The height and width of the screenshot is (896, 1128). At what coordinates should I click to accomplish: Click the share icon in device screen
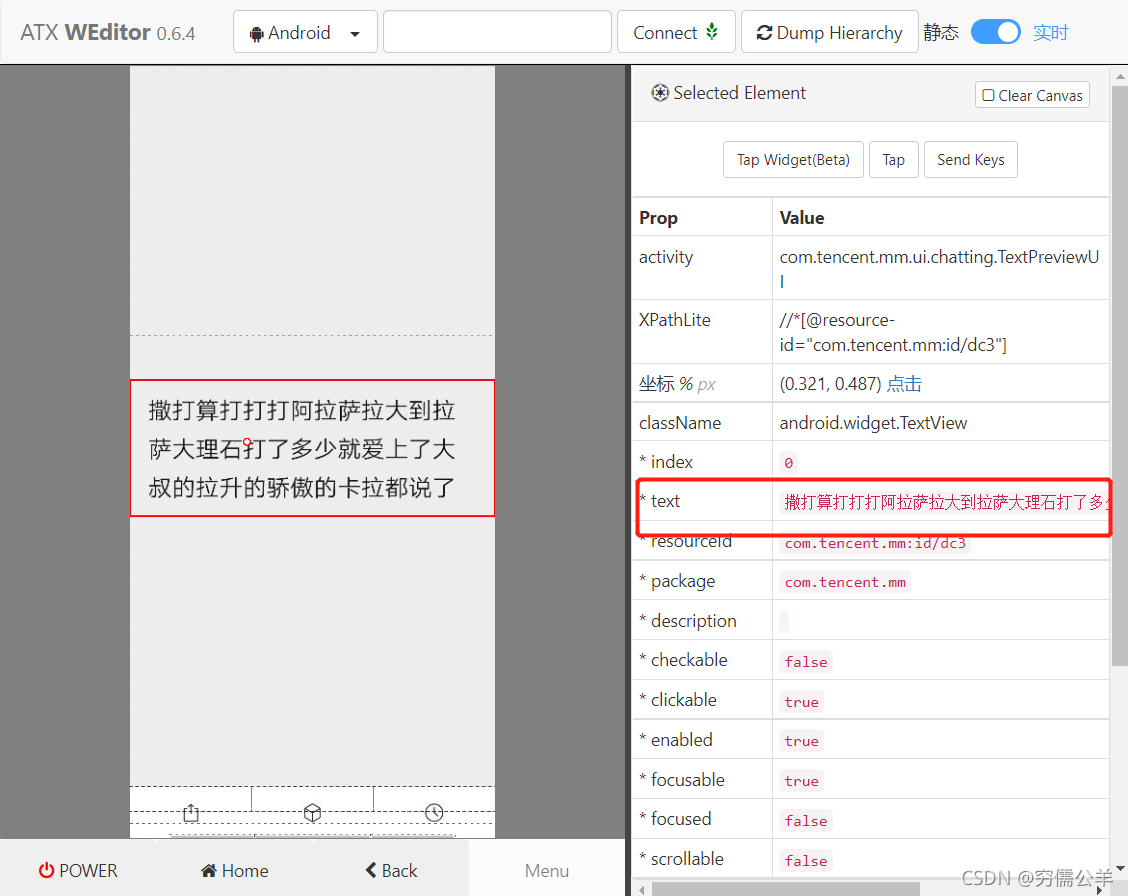(x=191, y=813)
